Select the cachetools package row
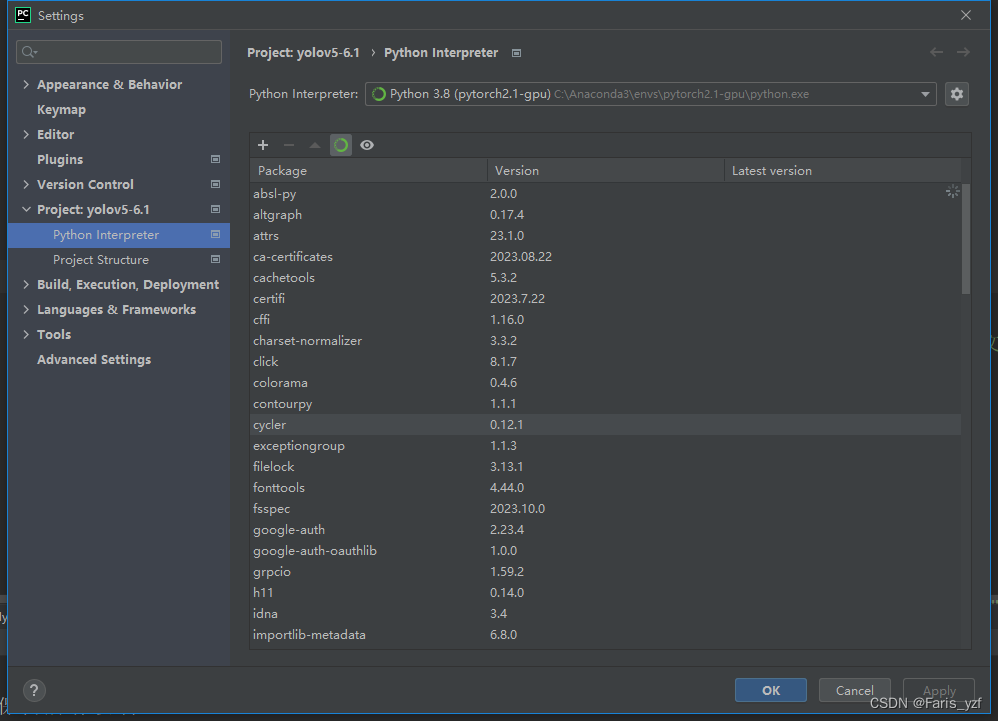Viewport: 998px width, 721px height. coord(605,277)
